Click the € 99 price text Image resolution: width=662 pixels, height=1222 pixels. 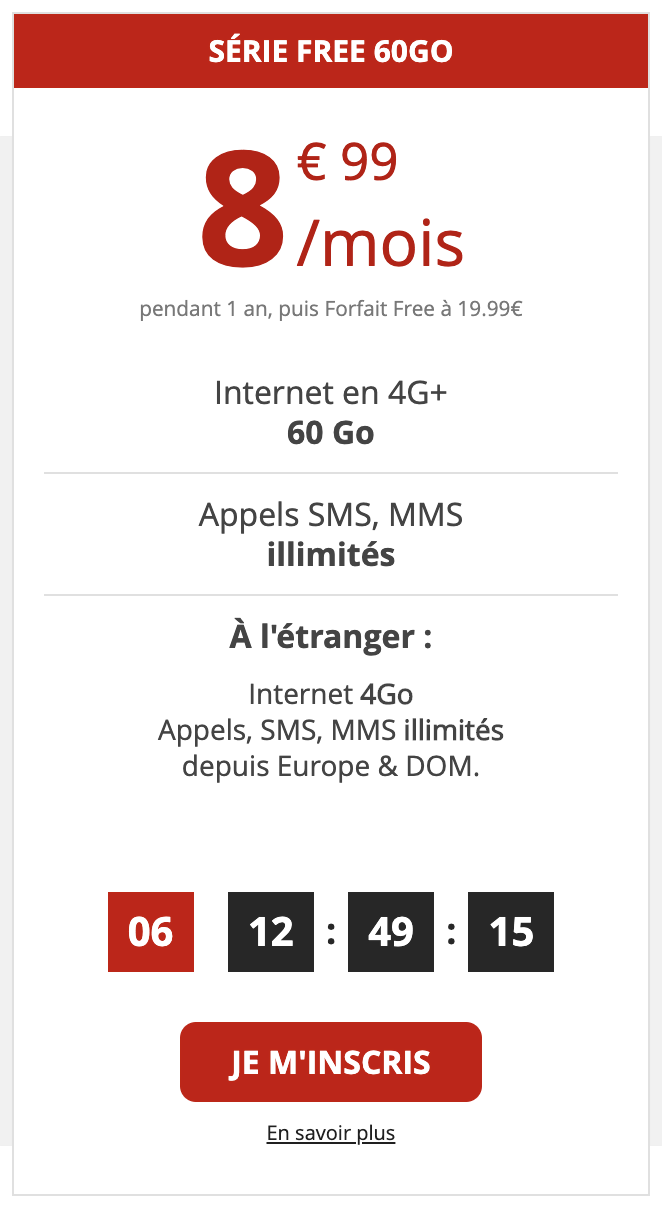(x=348, y=163)
